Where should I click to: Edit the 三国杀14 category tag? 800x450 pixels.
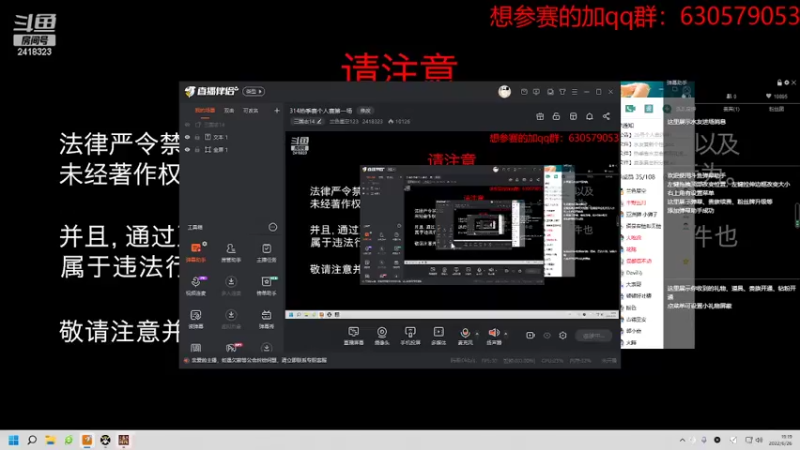(x=308, y=121)
